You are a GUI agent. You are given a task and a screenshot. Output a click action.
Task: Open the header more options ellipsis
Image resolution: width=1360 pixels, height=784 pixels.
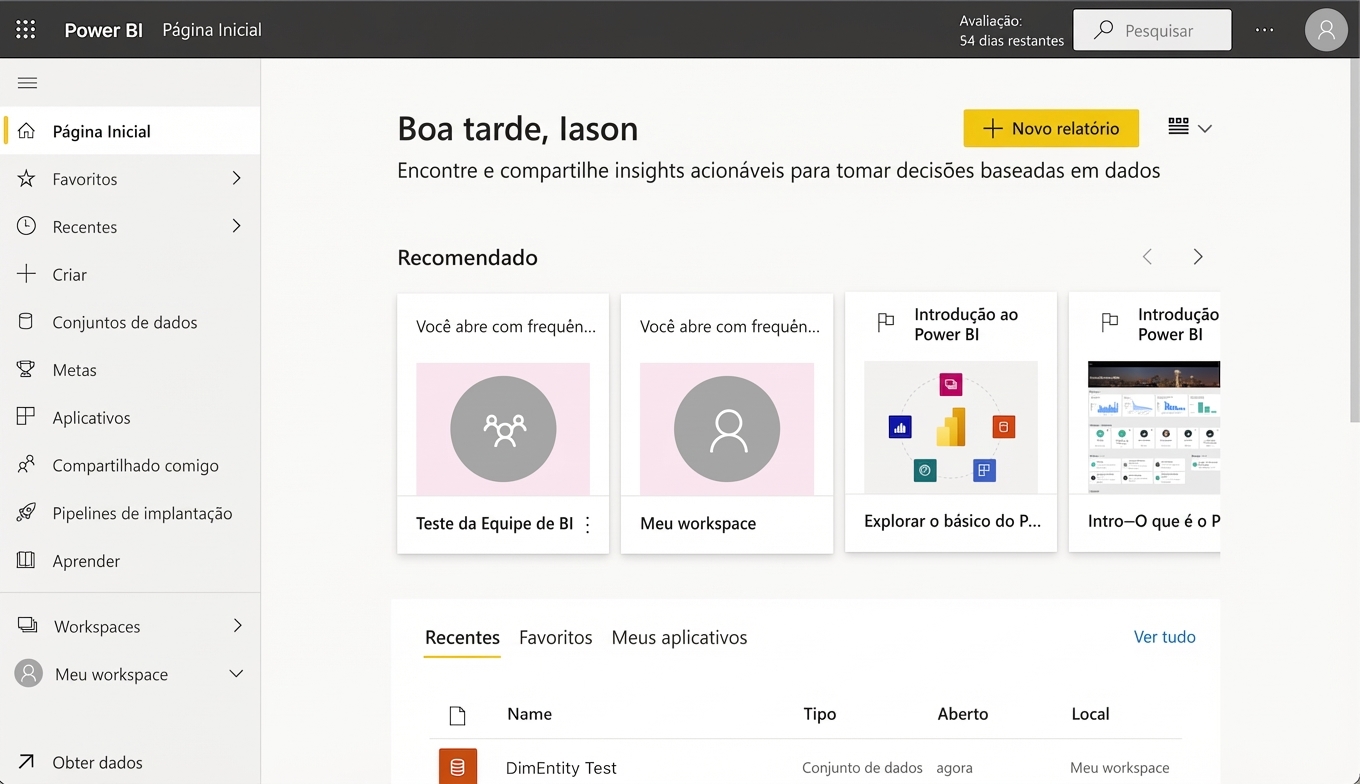click(1265, 30)
